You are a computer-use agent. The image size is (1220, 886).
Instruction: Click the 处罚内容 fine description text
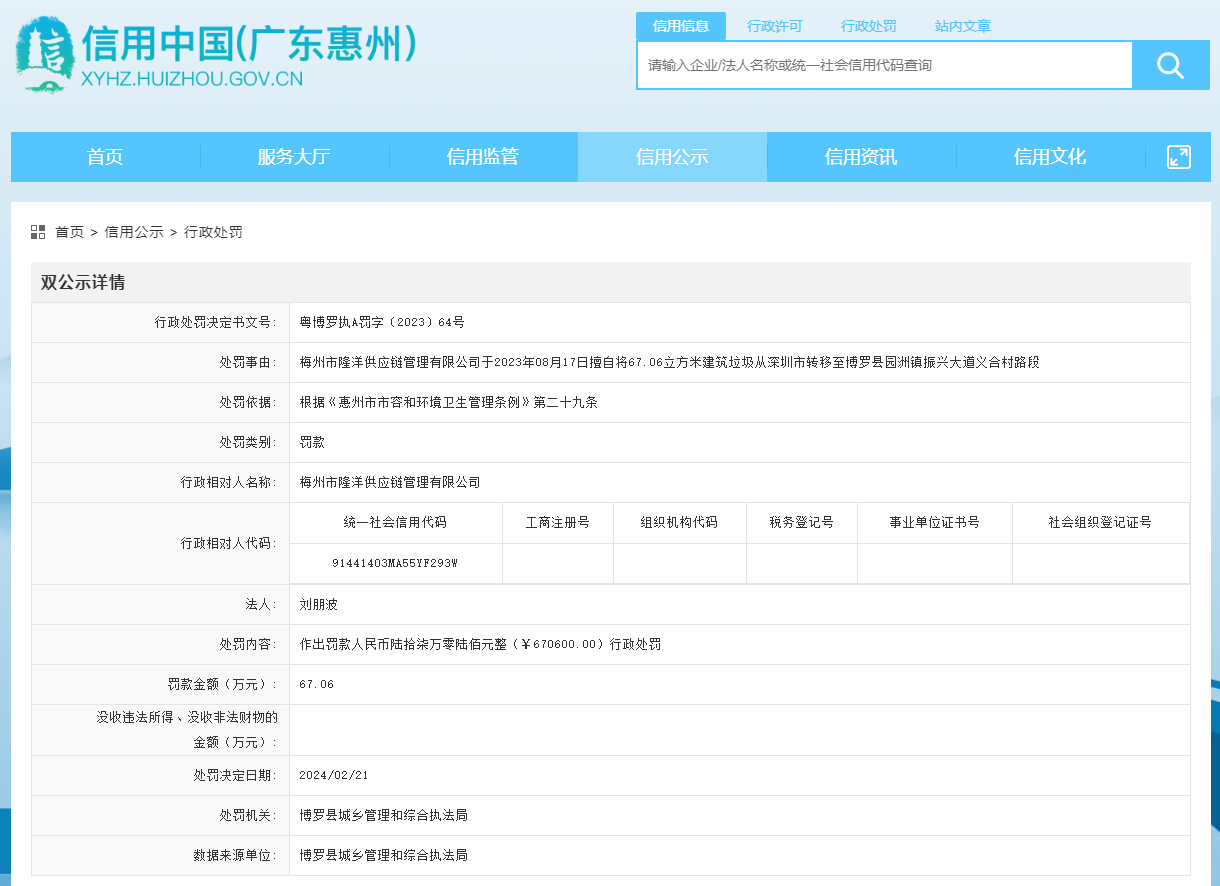tap(480, 644)
